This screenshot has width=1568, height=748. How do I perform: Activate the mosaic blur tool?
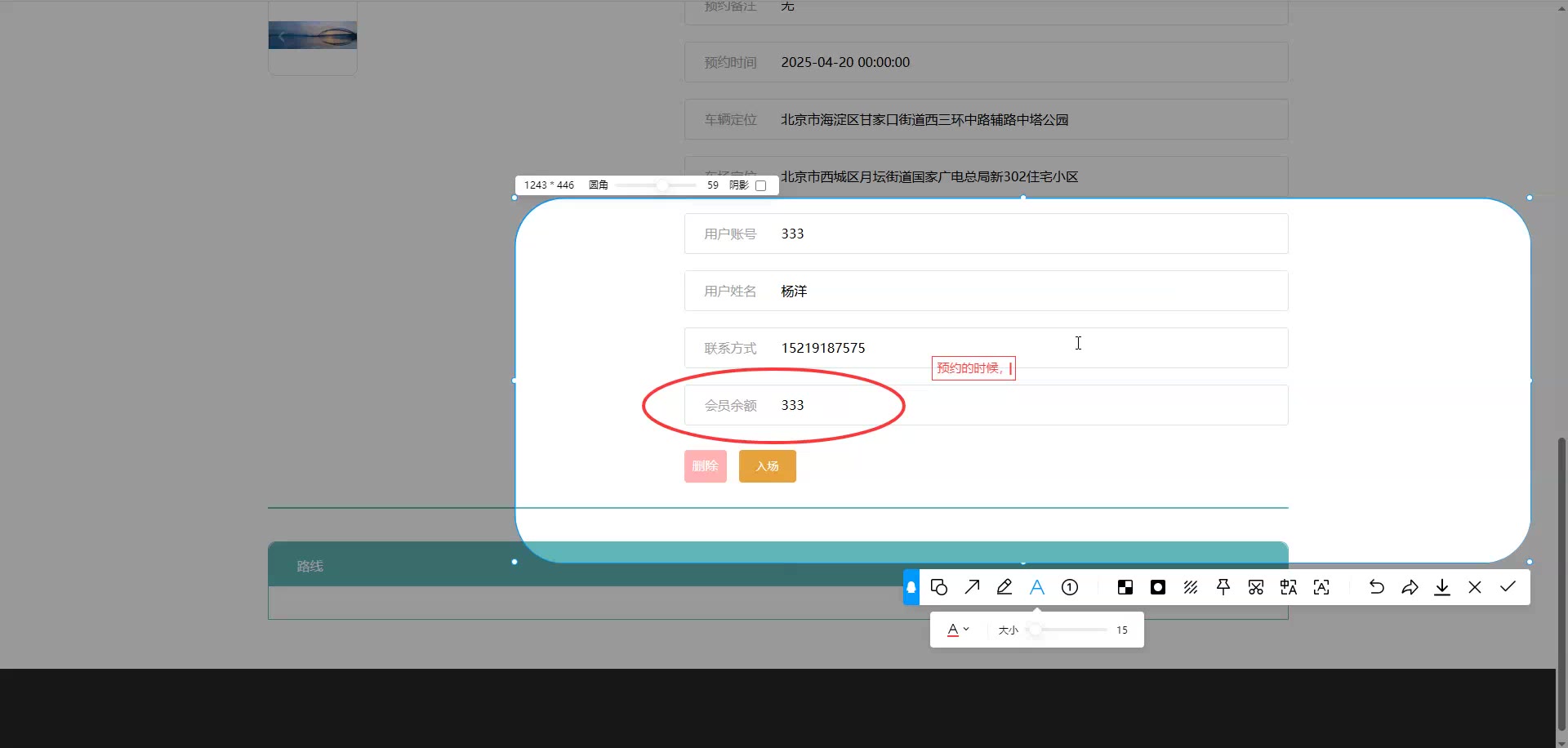(1125, 587)
